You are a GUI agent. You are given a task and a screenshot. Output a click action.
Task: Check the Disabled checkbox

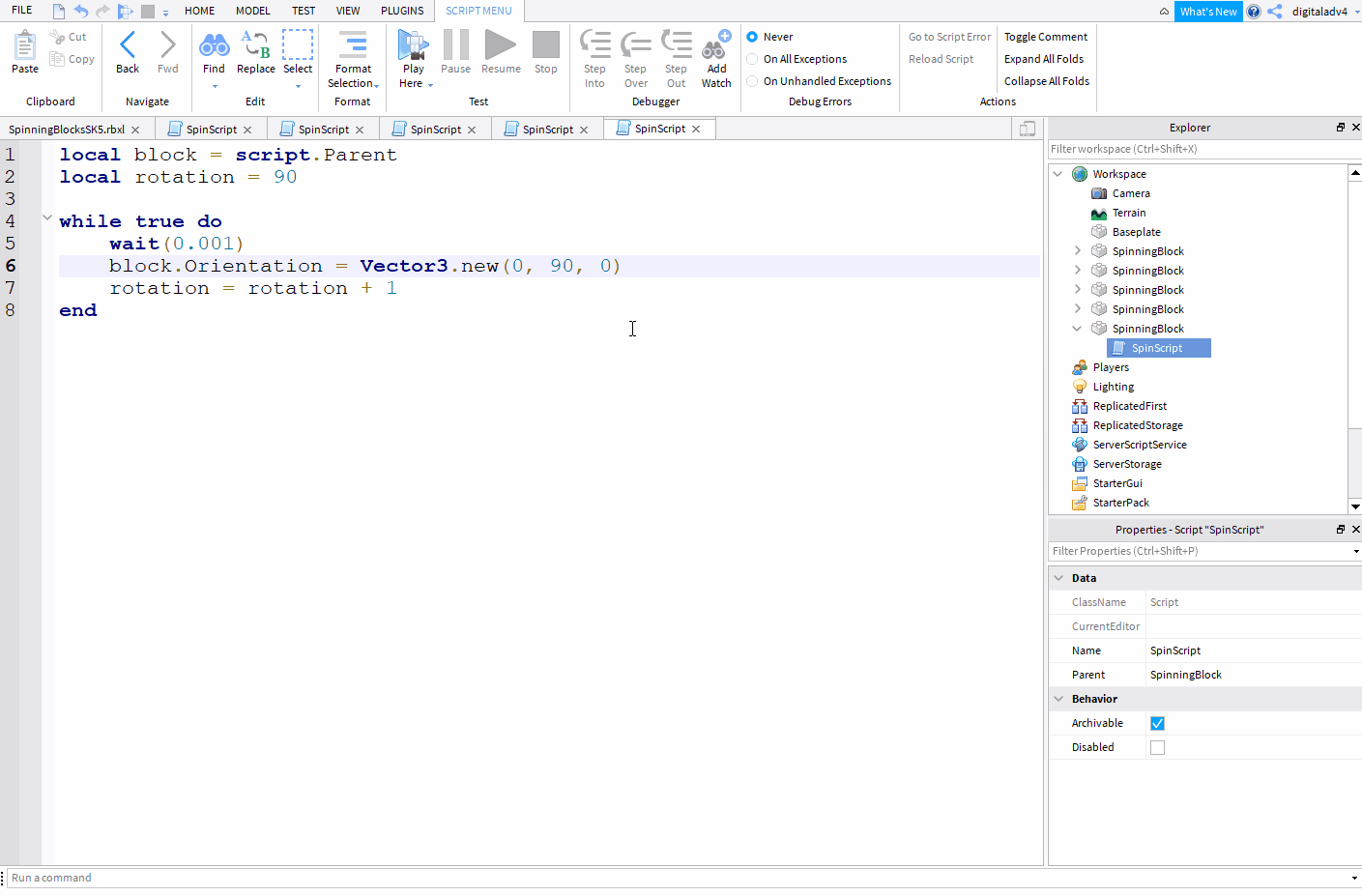coord(1157,747)
